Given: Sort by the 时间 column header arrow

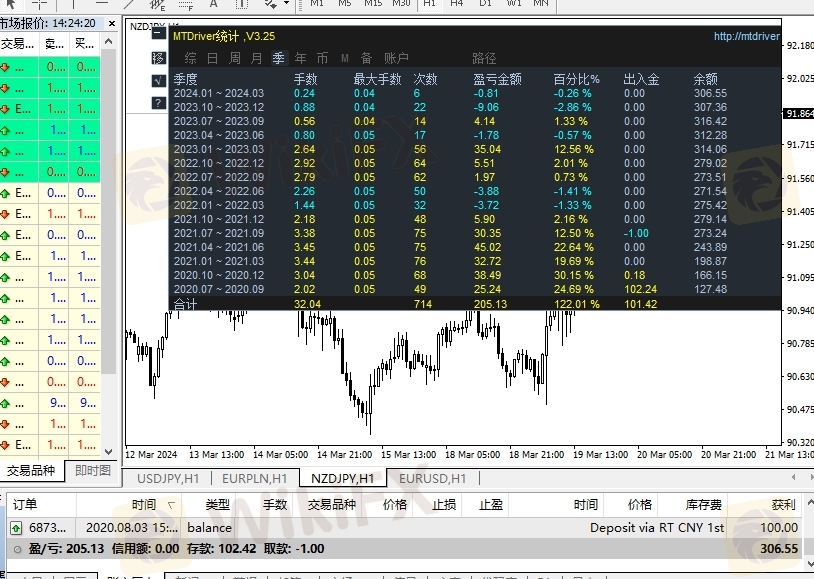Looking at the screenshot, I should [x=172, y=505].
